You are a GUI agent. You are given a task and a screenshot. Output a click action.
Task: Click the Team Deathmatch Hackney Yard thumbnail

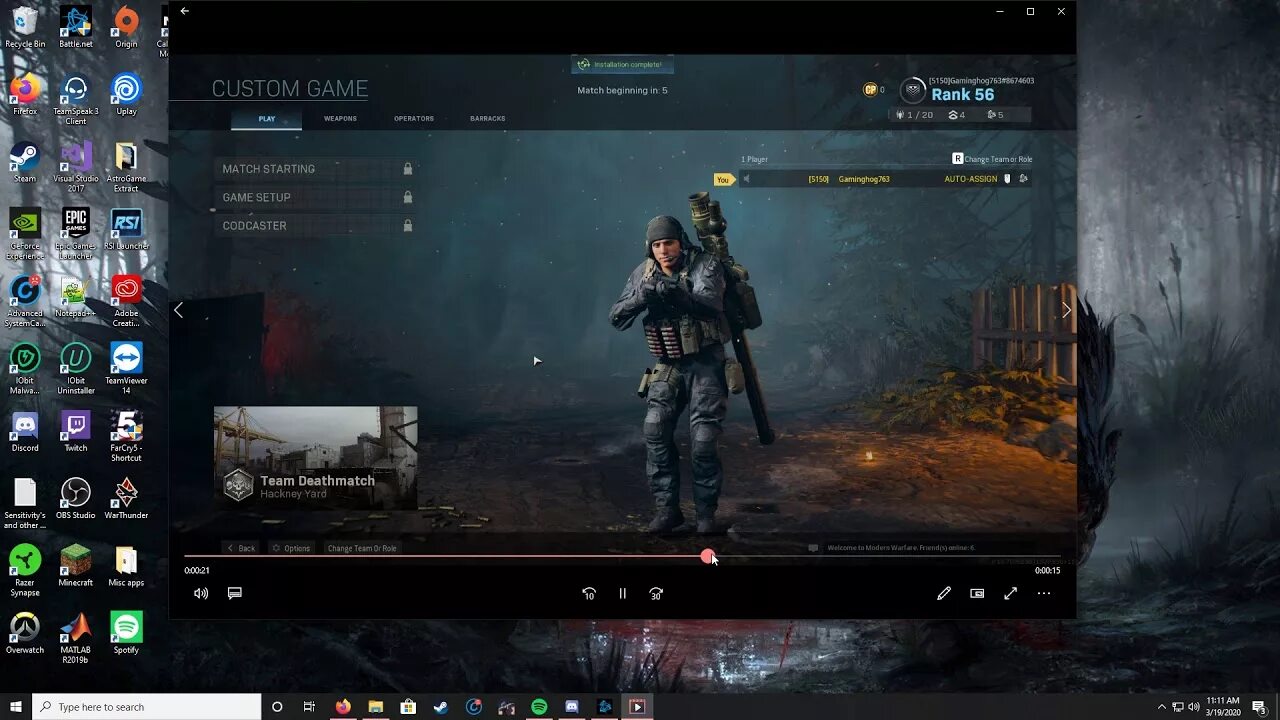[x=315, y=457]
